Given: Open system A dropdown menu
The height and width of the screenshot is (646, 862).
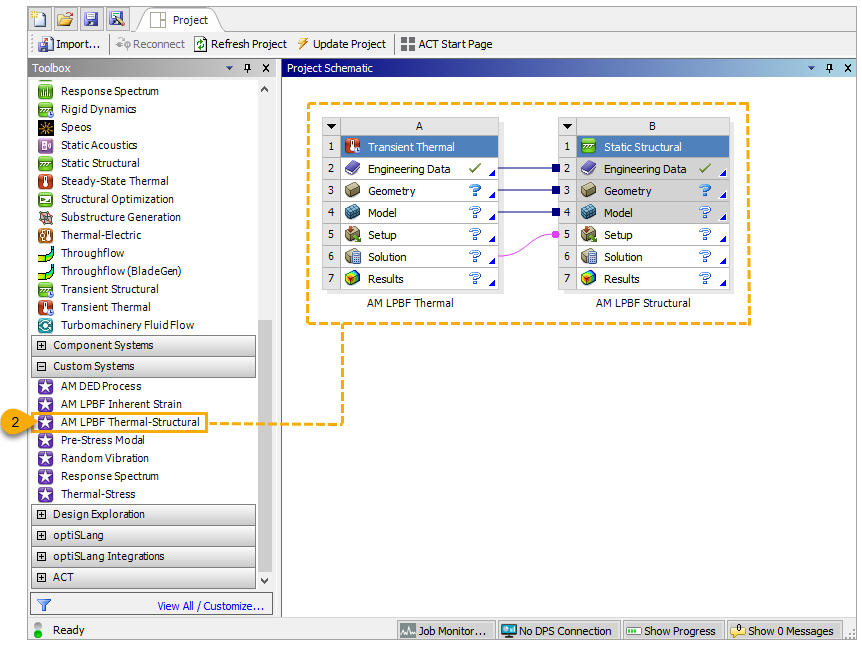Looking at the screenshot, I should click(331, 126).
